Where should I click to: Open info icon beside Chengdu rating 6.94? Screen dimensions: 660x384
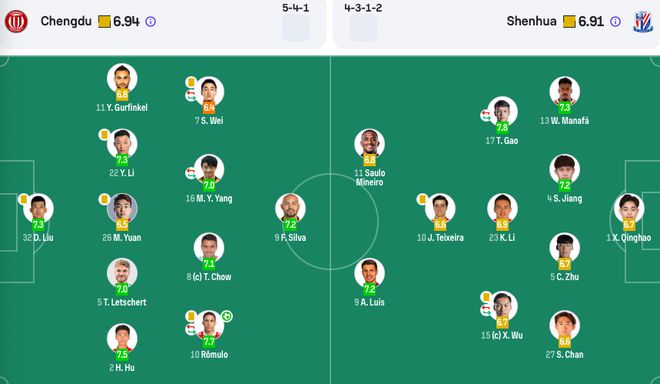[150, 21]
